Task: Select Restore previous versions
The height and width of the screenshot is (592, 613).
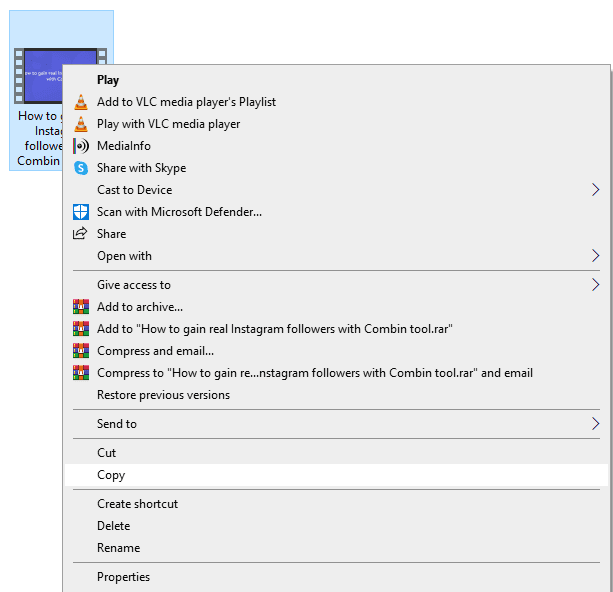Action: (x=336, y=395)
